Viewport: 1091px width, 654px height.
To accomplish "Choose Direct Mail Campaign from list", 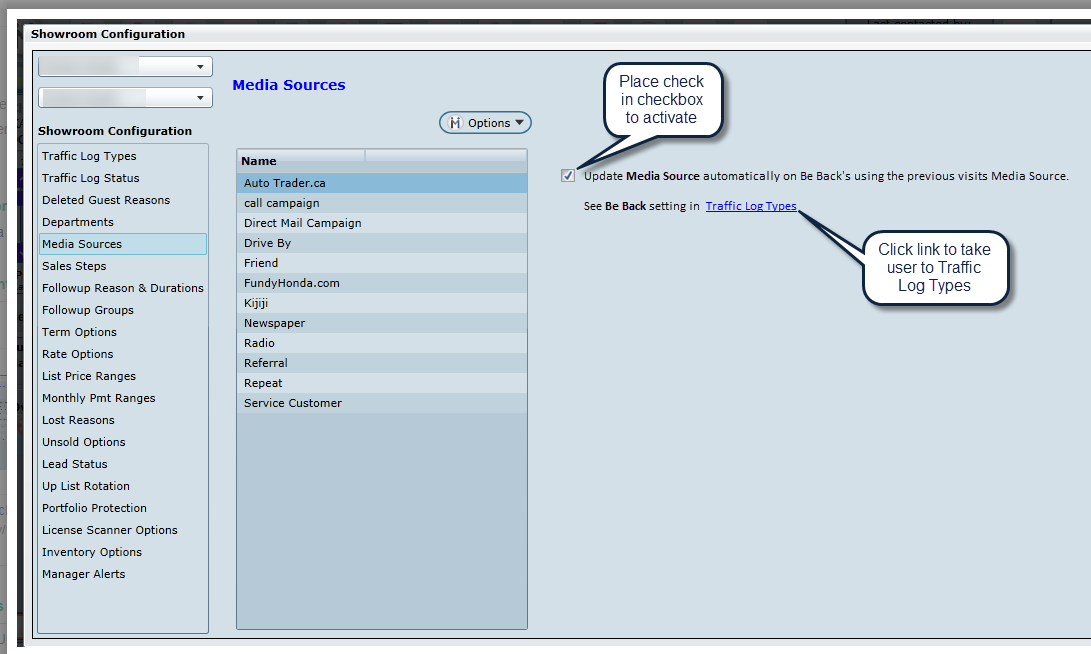I will [x=302, y=223].
